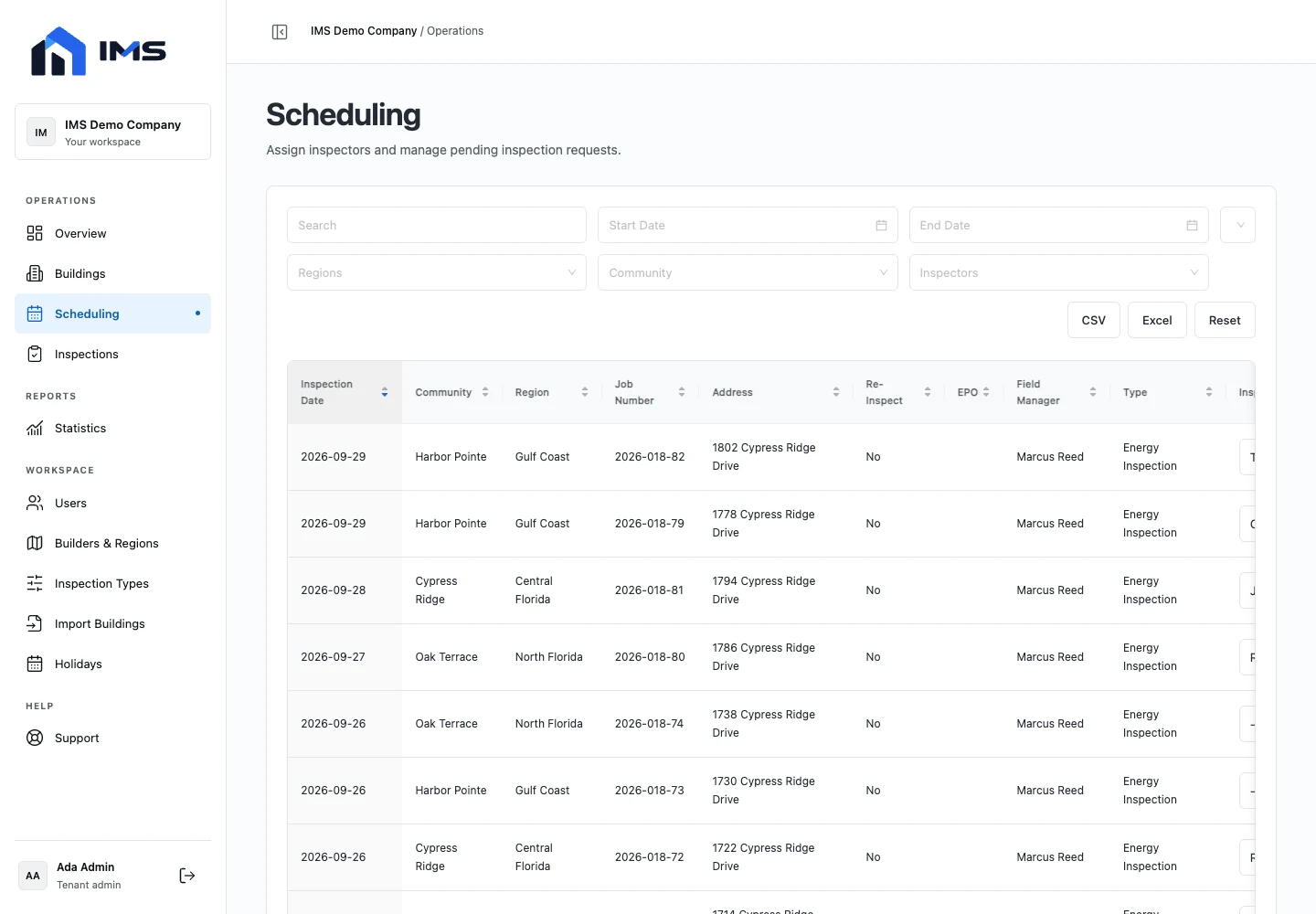Log out using the sign-out icon
Image resolution: width=1316 pixels, height=914 pixels.
click(x=187, y=876)
